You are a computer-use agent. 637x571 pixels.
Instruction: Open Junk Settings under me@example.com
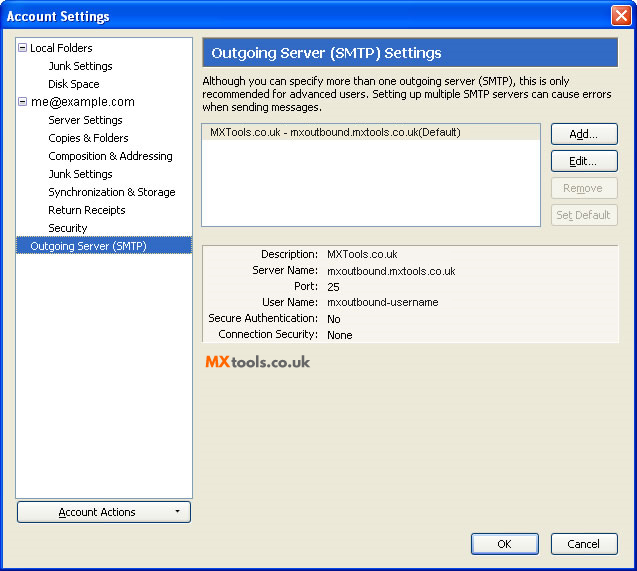pyautogui.click(x=80, y=174)
